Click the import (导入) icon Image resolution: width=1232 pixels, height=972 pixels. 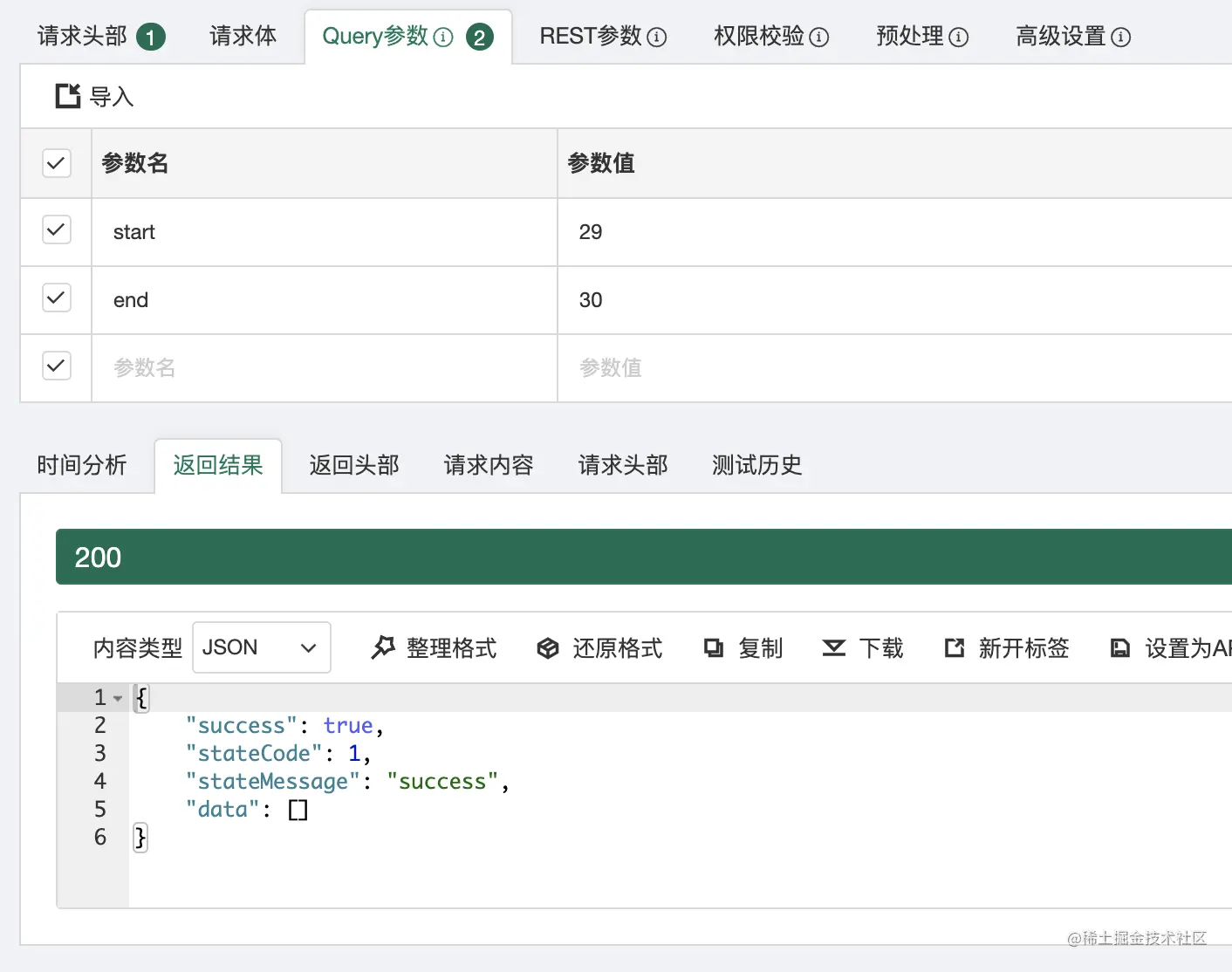coord(68,96)
